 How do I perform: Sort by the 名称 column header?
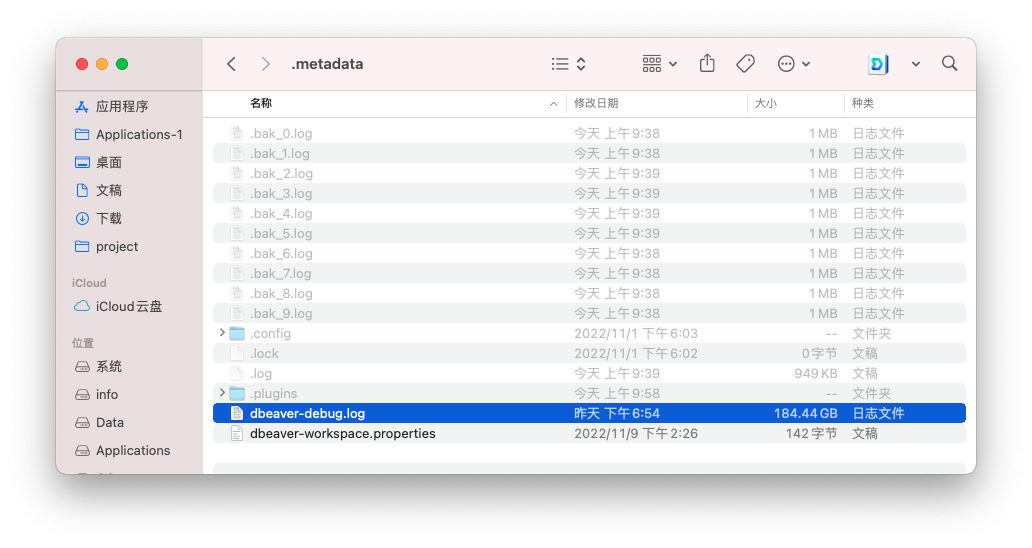click(x=261, y=103)
